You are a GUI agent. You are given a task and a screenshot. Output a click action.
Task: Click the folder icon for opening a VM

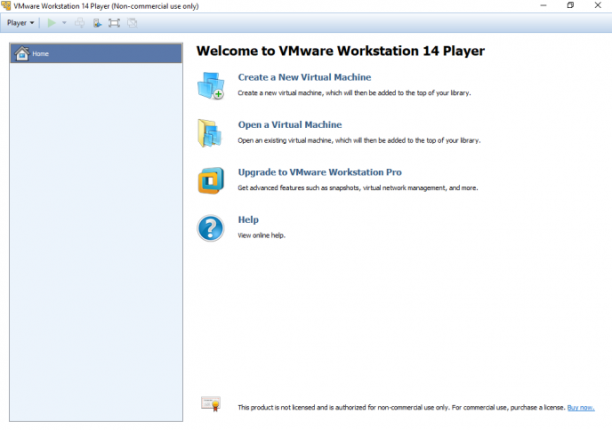210,133
